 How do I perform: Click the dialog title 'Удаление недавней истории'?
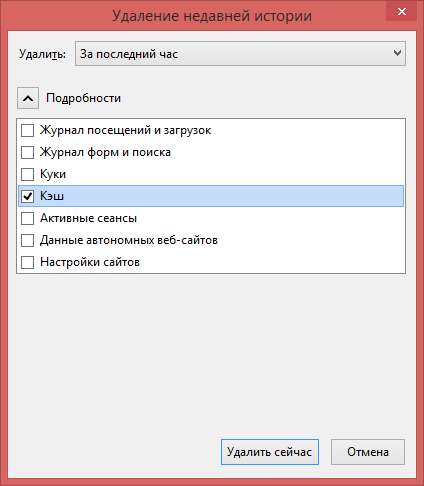point(212,16)
